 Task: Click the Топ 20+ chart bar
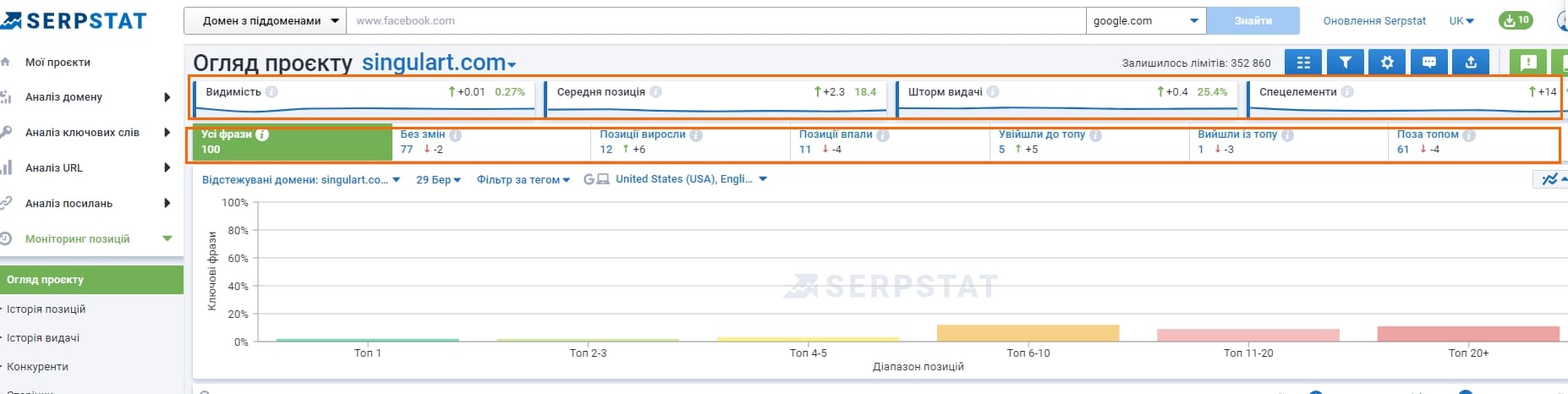pyautogui.click(x=1468, y=334)
